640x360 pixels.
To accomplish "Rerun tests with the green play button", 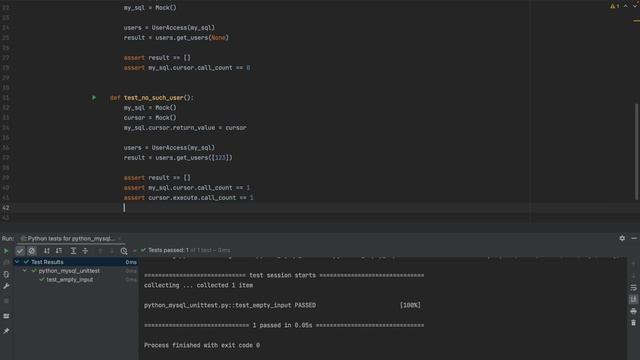I will 6,251.
